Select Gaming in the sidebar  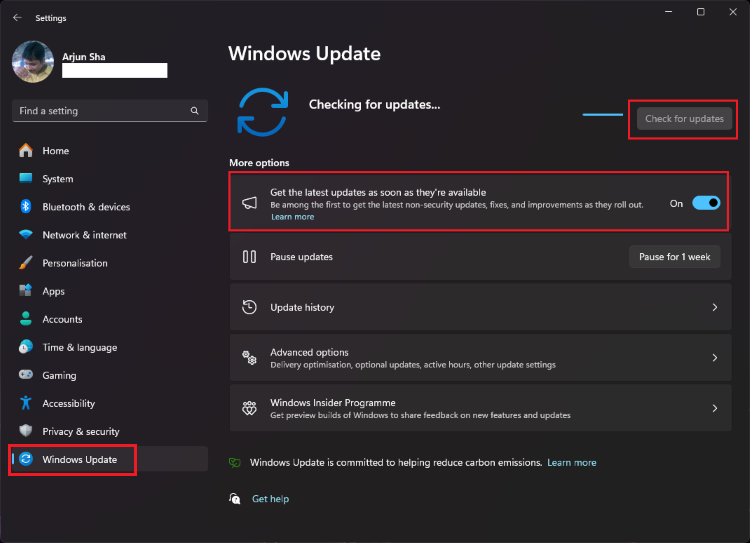click(110, 375)
